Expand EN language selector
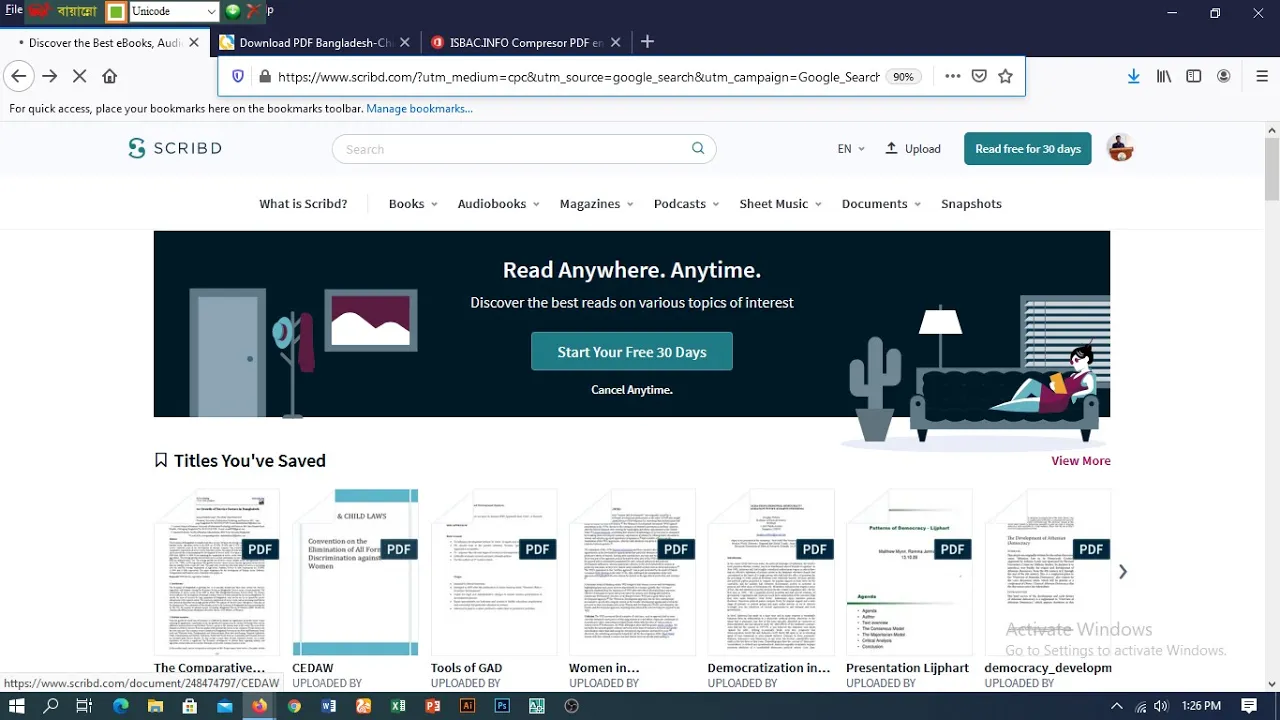 pyautogui.click(x=851, y=149)
